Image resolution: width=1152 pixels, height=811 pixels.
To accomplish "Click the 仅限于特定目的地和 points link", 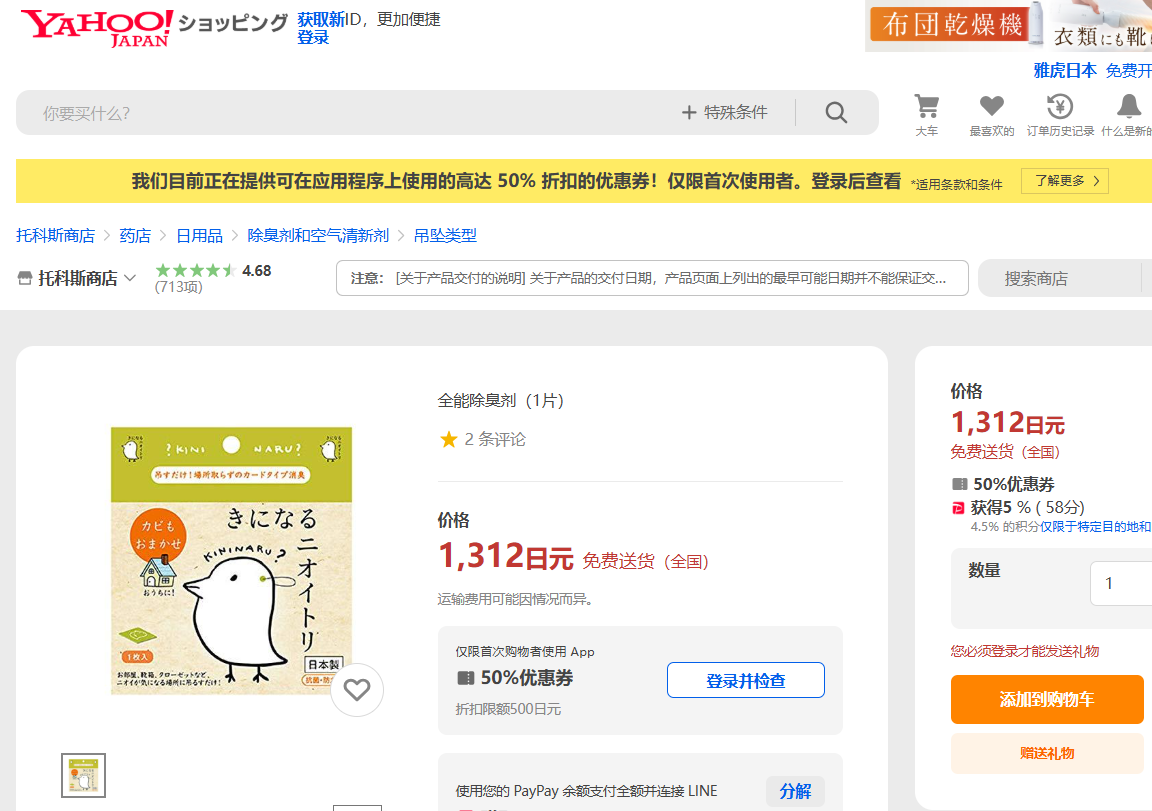I will (1095, 527).
